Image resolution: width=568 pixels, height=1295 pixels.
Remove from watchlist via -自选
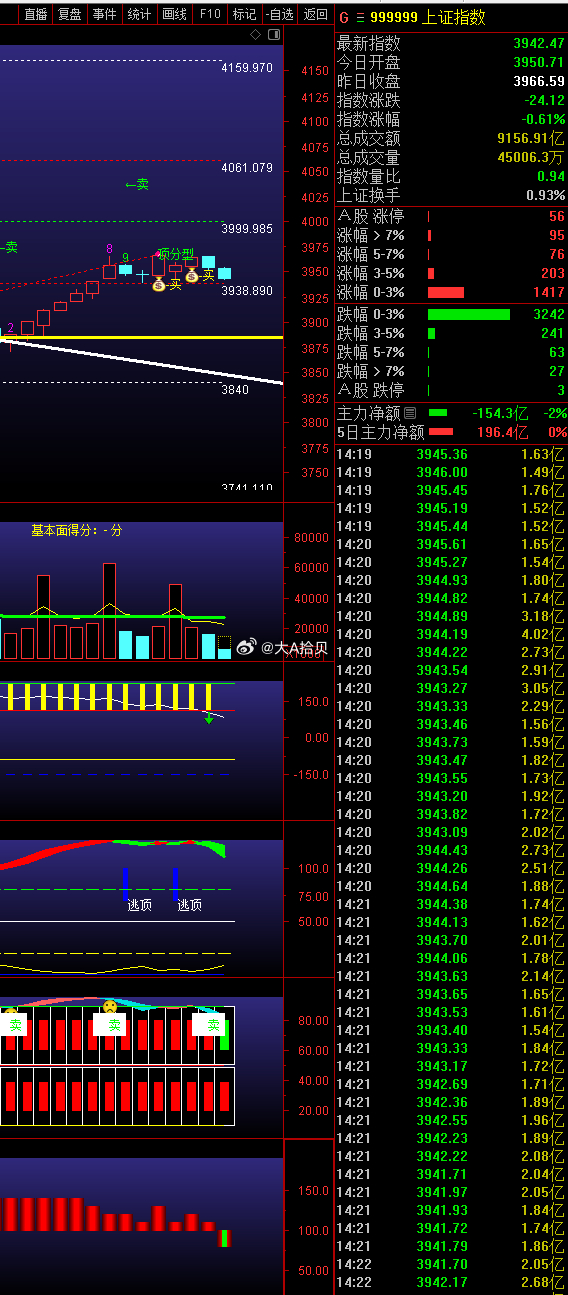(280, 14)
